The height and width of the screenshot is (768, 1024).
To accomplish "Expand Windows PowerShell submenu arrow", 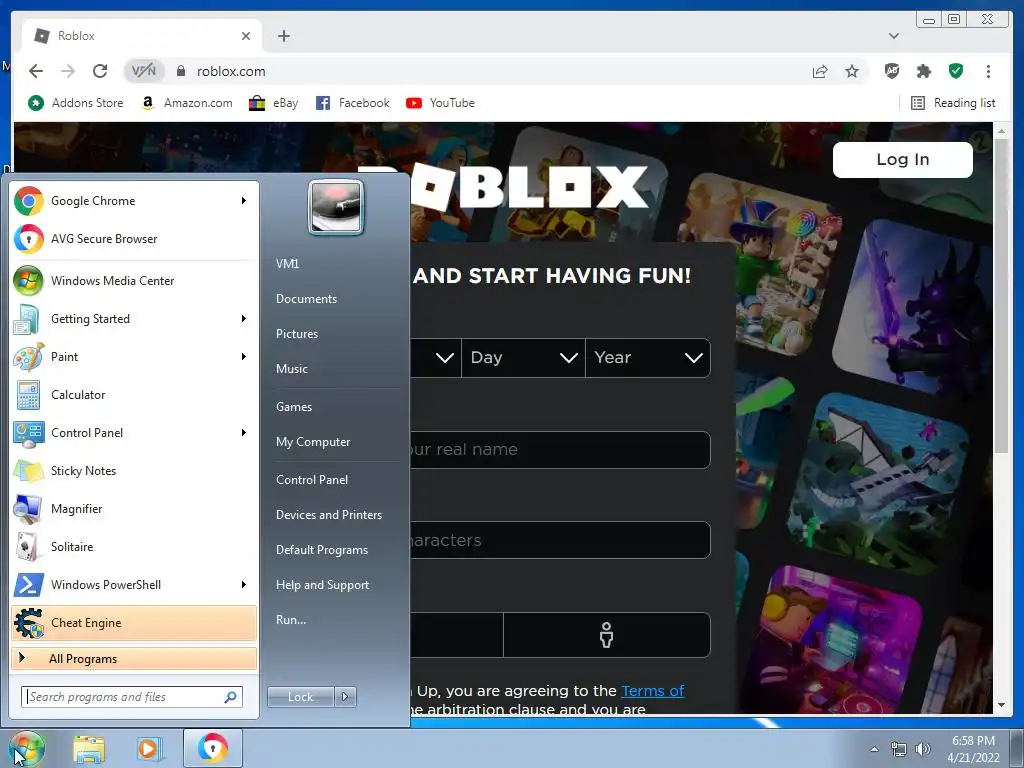I will (x=244, y=584).
